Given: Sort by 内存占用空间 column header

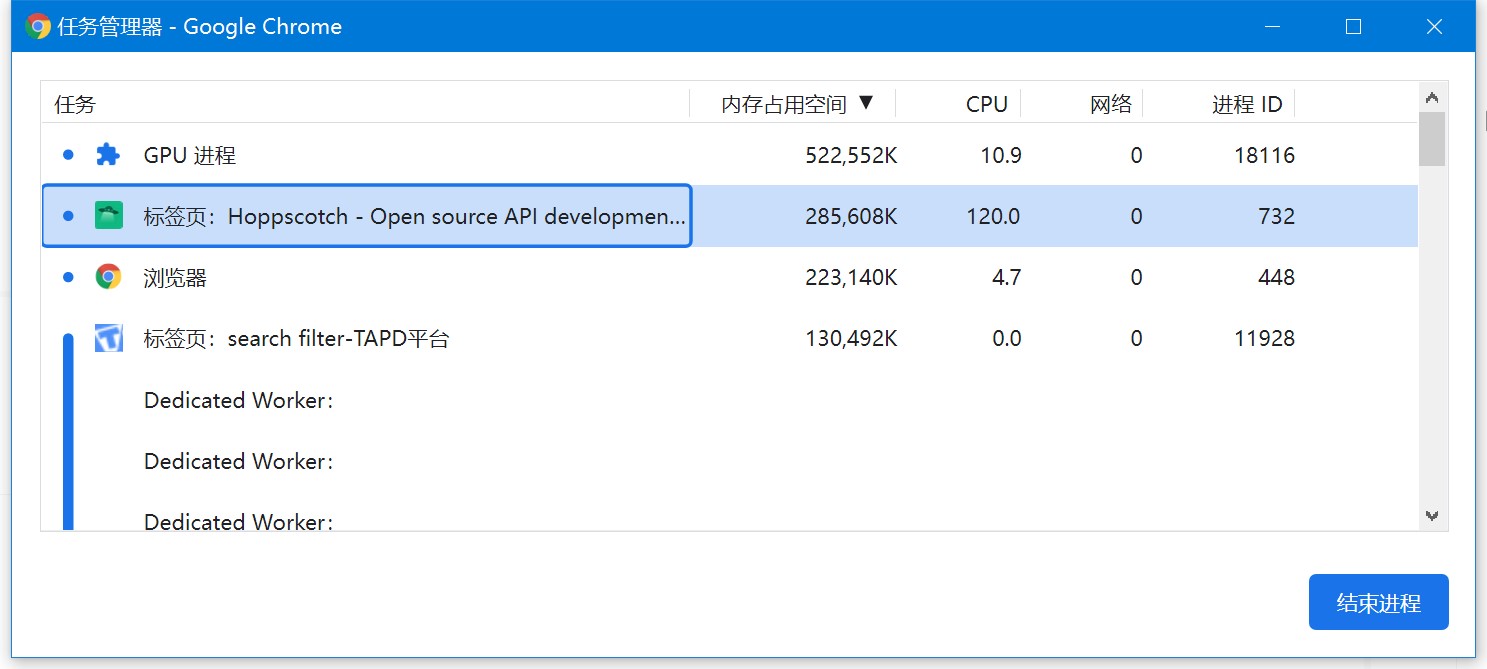Looking at the screenshot, I should [793, 104].
